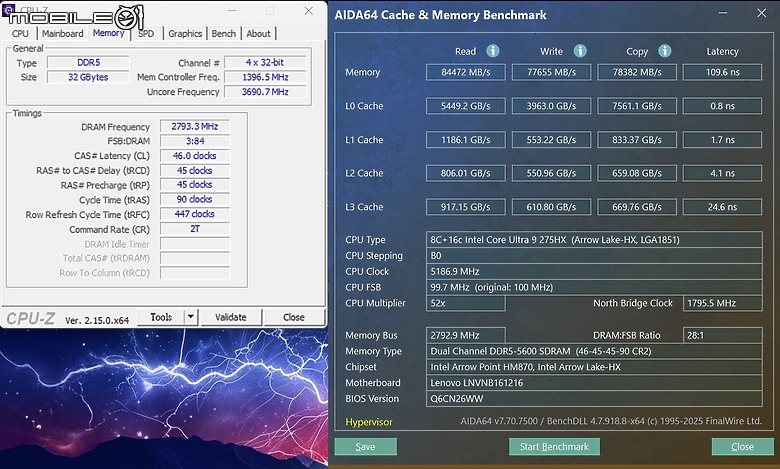Click the Cycle Time tRAS value 90 clocks
Viewport: 780px width, 469px height.
(195, 199)
